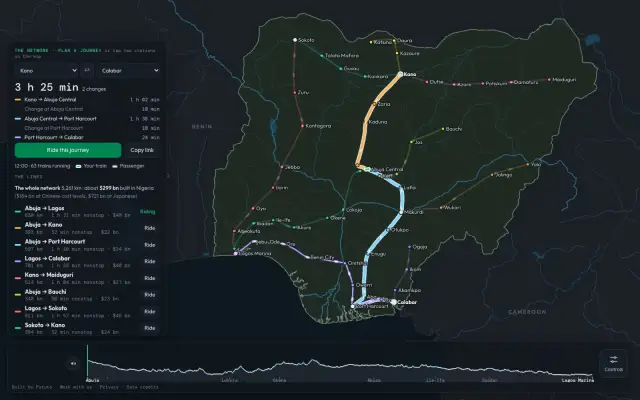
Task: Click the Talata Mafara station marker
Action: pos(322,56)
